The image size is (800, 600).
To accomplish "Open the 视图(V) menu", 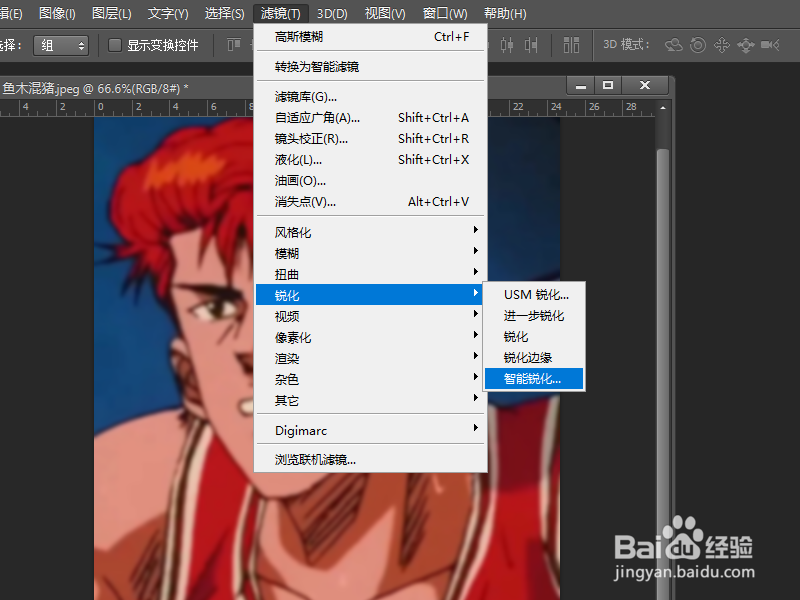I will click(385, 13).
